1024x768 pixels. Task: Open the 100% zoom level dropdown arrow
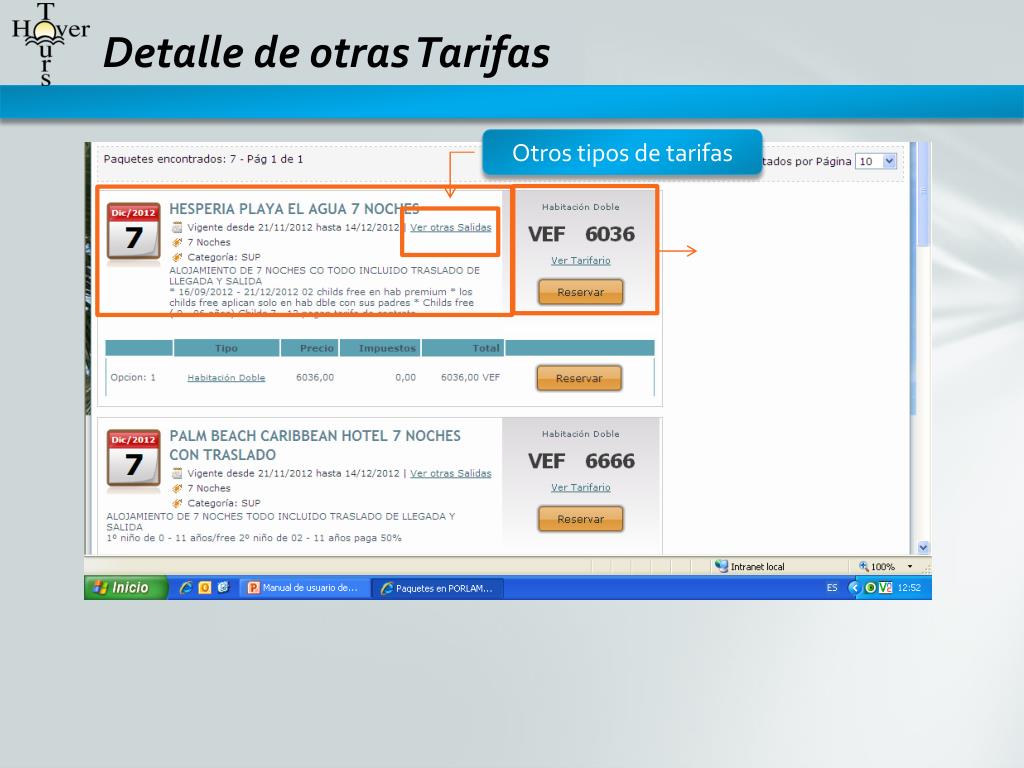910,566
